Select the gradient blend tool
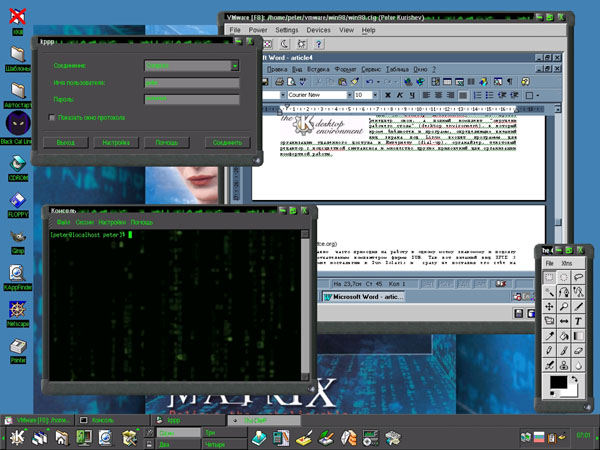The height and width of the screenshot is (450, 600). [578, 336]
